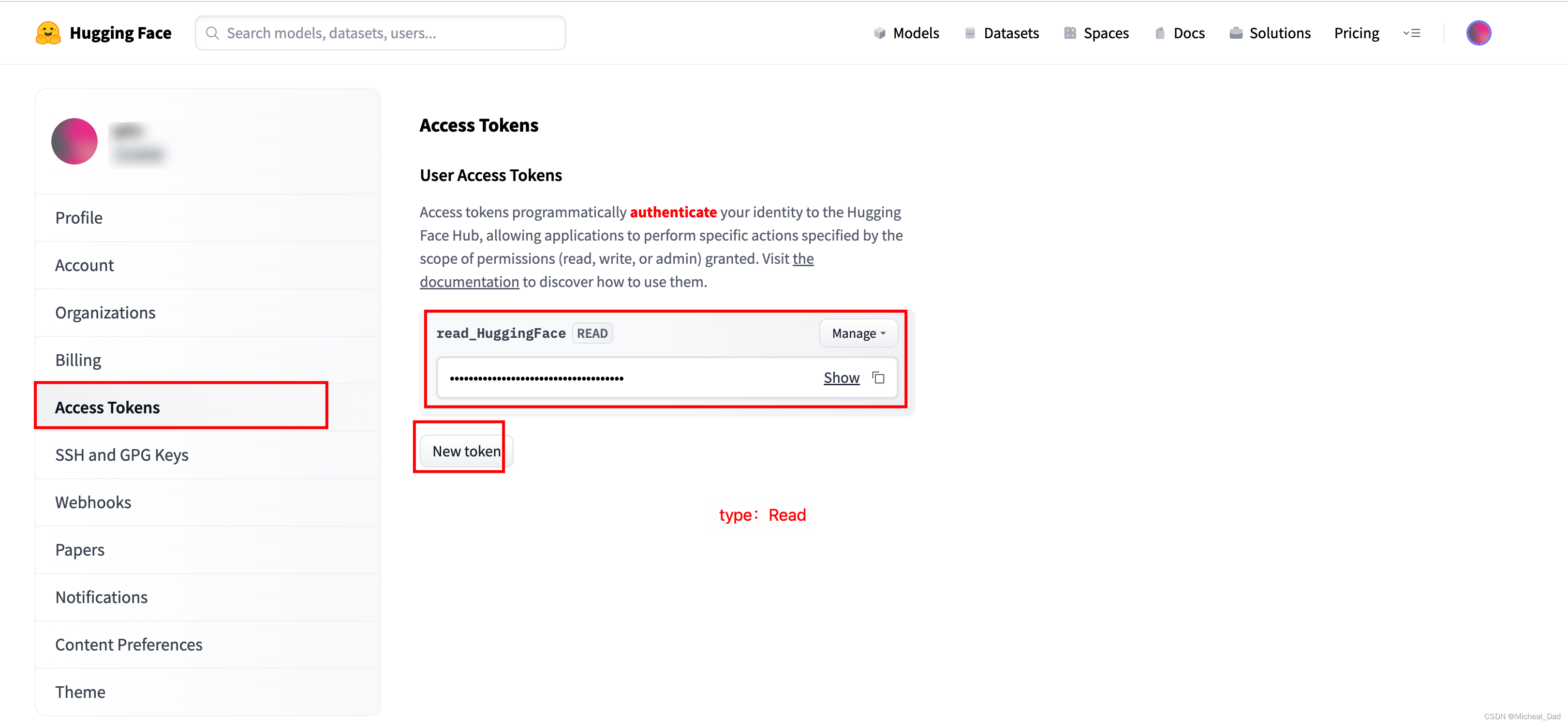The width and height of the screenshot is (1568, 725).
Task: Focus the search models, datasets, users field
Action: pyautogui.click(x=381, y=33)
